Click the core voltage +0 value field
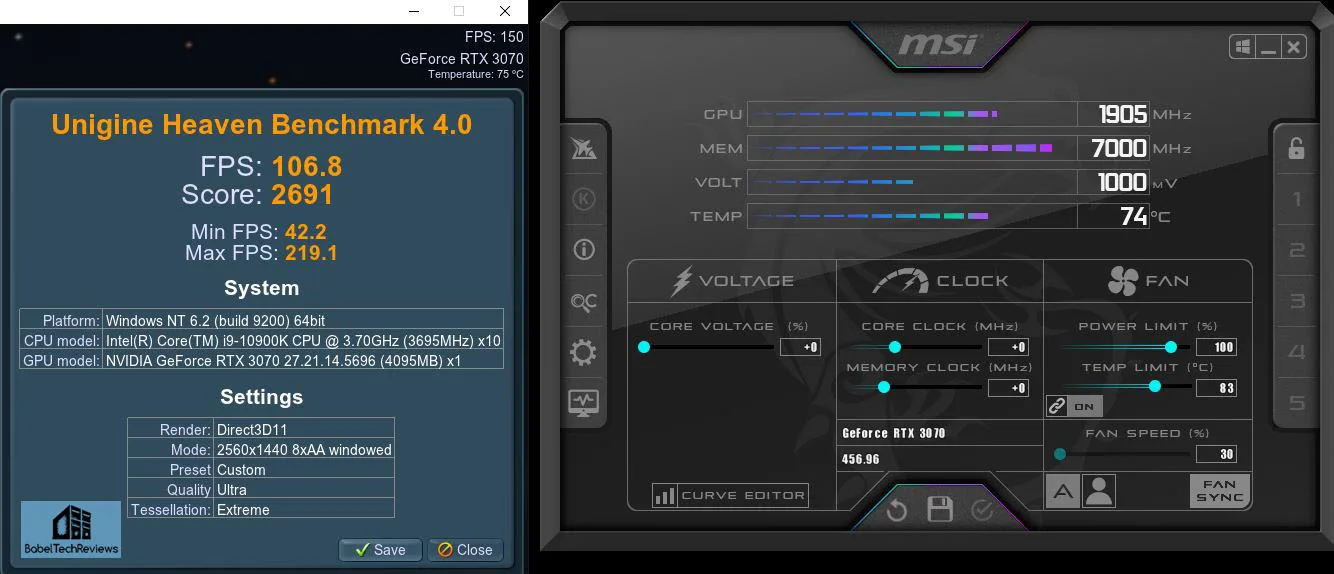Screen dimensions: 1334x574 point(800,347)
